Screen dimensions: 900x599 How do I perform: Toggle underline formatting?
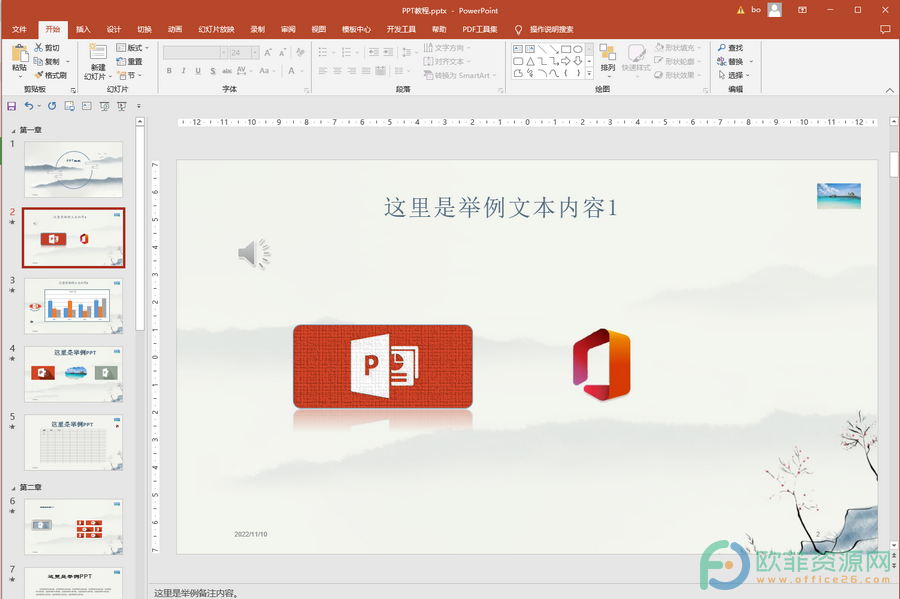click(198, 71)
